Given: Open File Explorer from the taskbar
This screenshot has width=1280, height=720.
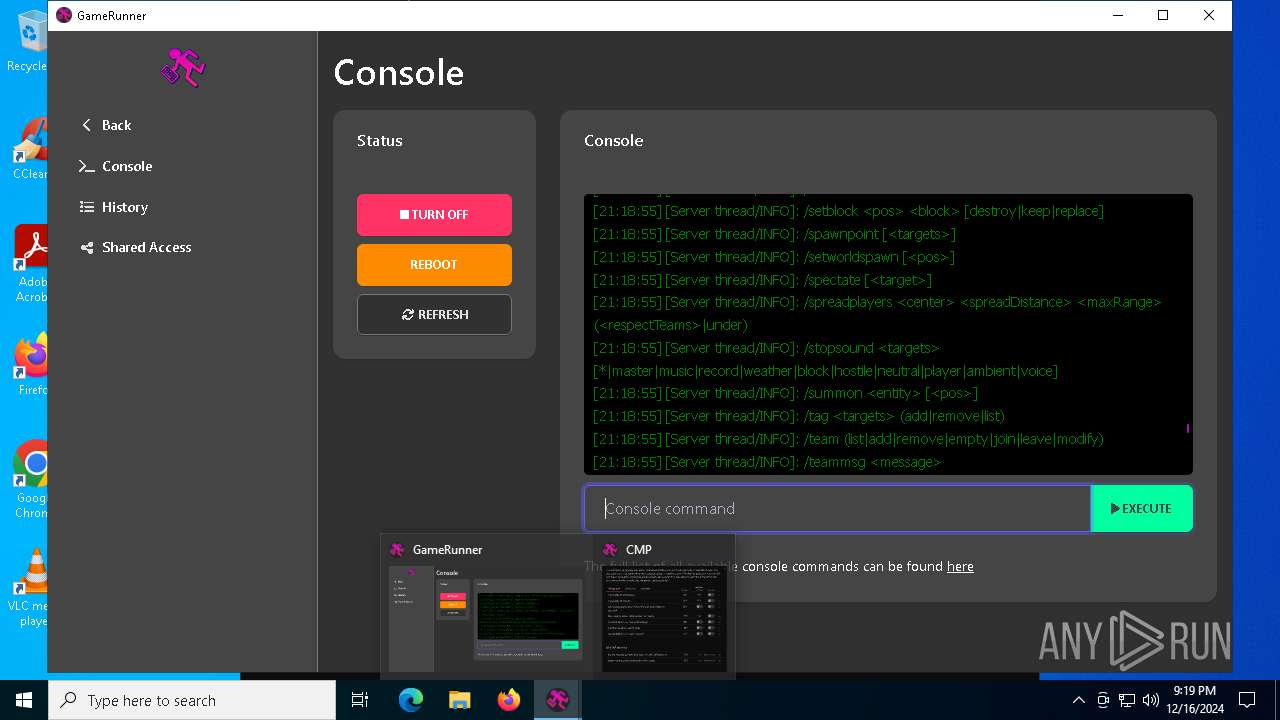Looking at the screenshot, I should point(459,700).
